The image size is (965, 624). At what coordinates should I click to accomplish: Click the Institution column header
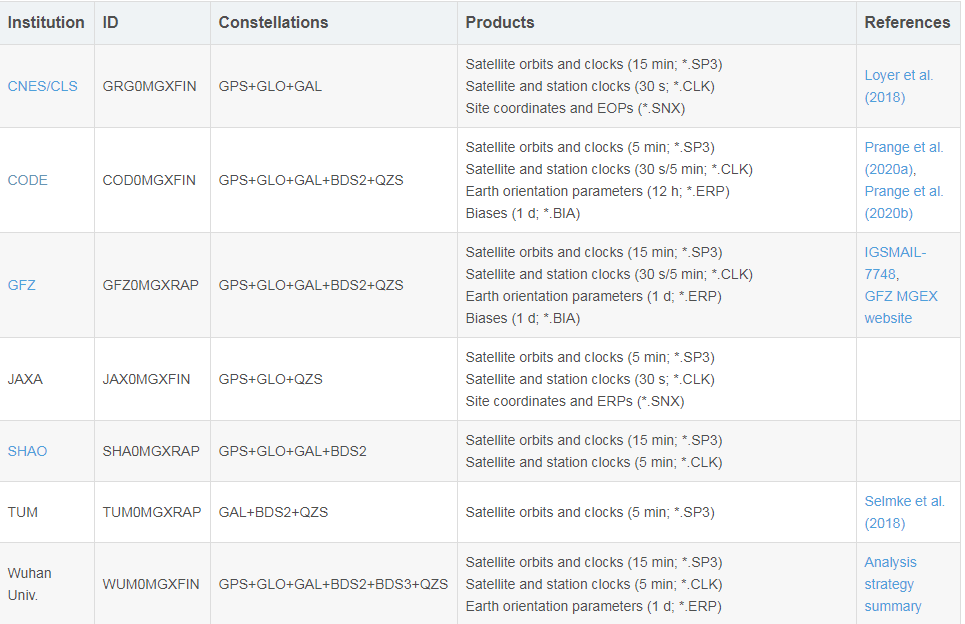[46, 22]
